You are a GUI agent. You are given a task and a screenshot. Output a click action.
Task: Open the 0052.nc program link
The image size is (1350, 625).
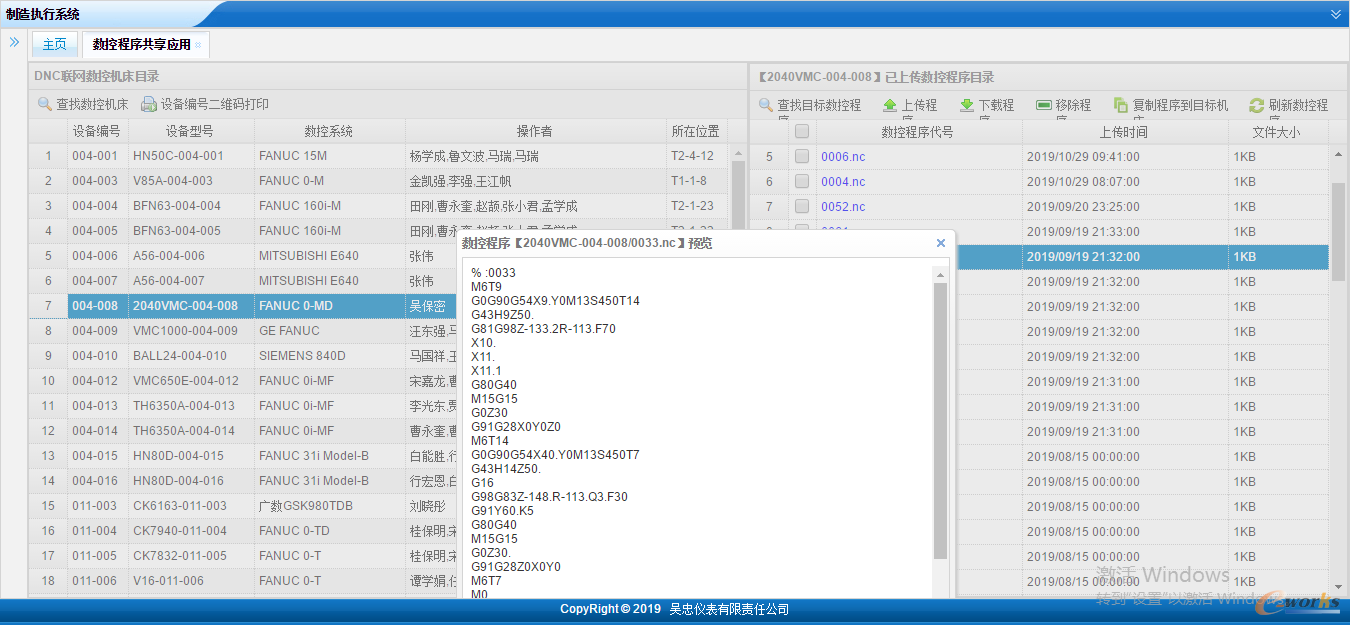843,207
